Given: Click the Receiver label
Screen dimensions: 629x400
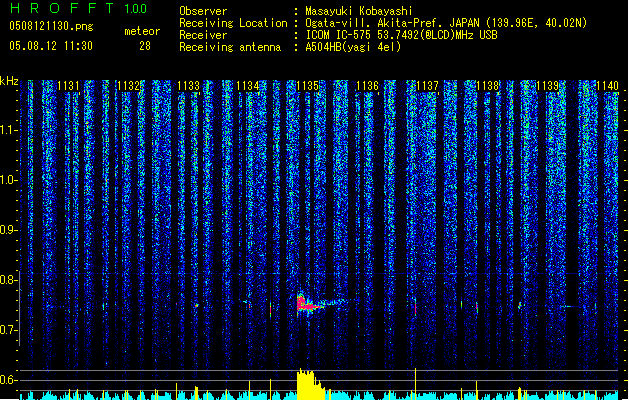Looking at the screenshot, I should pyautogui.click(x=203, y=35).
